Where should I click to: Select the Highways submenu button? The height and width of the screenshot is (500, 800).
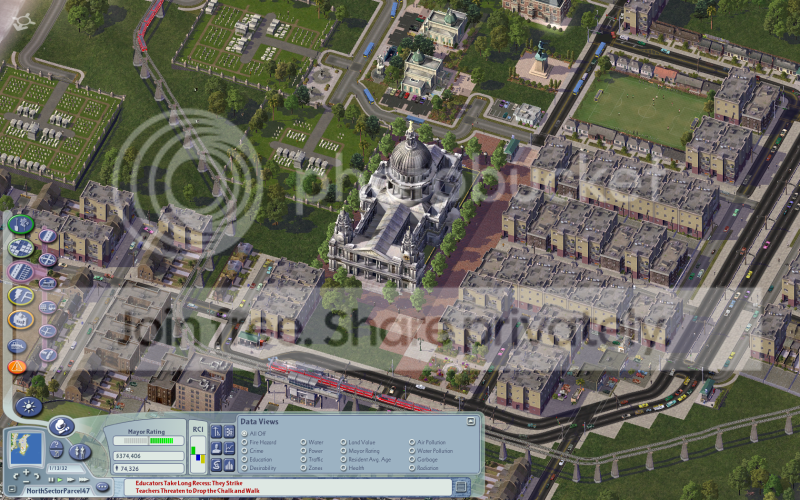[x=47, y=260]
